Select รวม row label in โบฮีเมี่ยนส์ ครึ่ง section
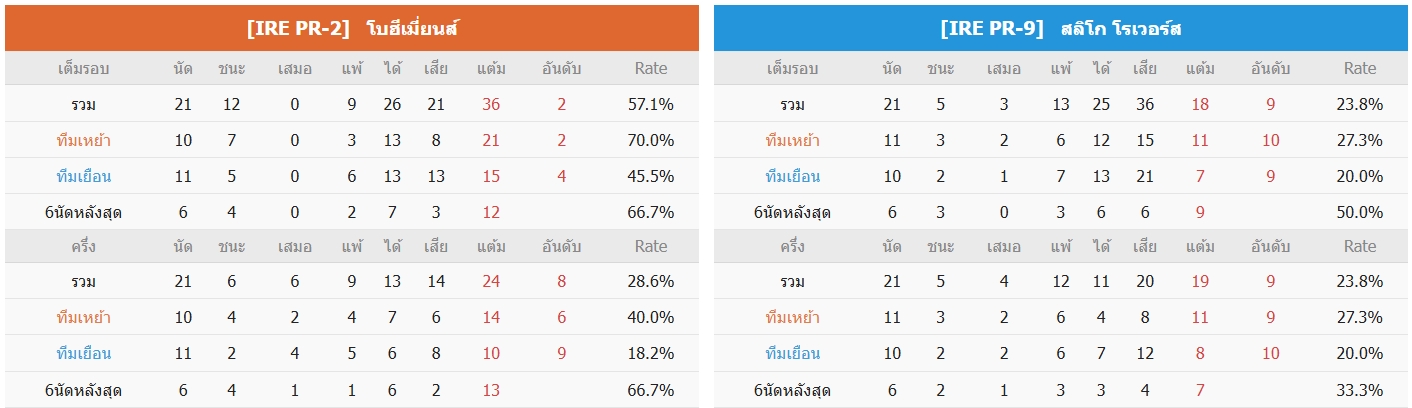This screenshot has width=1412, height=408. pyautogui.click(x=88, y=282)
